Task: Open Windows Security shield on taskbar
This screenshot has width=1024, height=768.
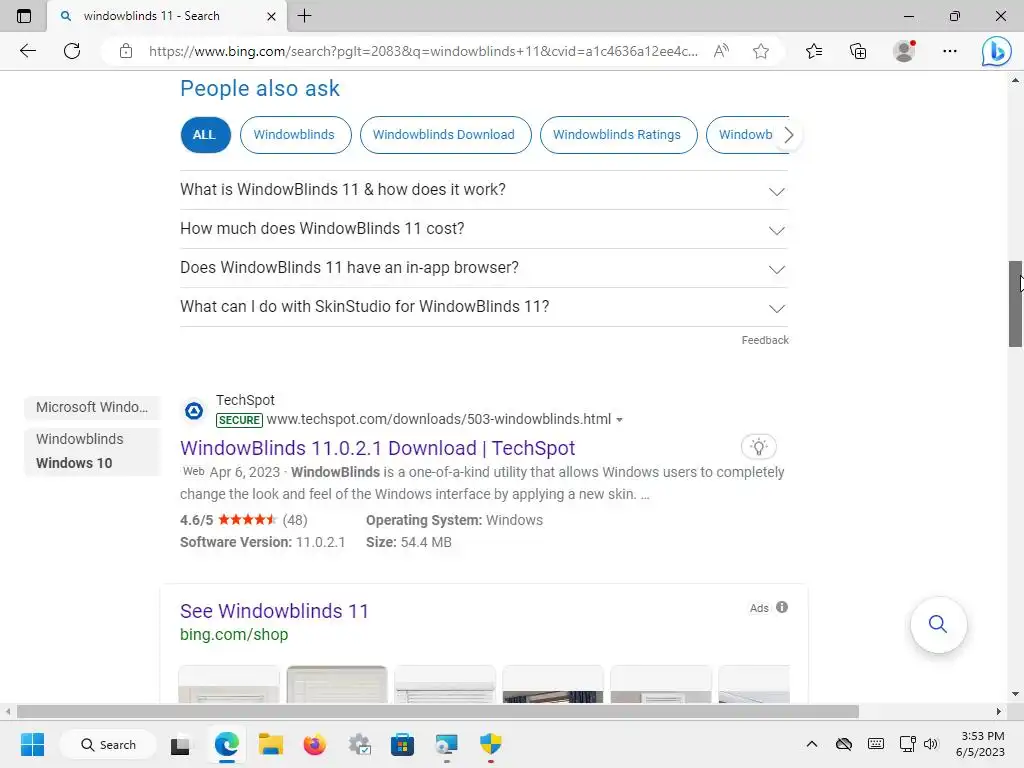Action: (x=490, y=744)
